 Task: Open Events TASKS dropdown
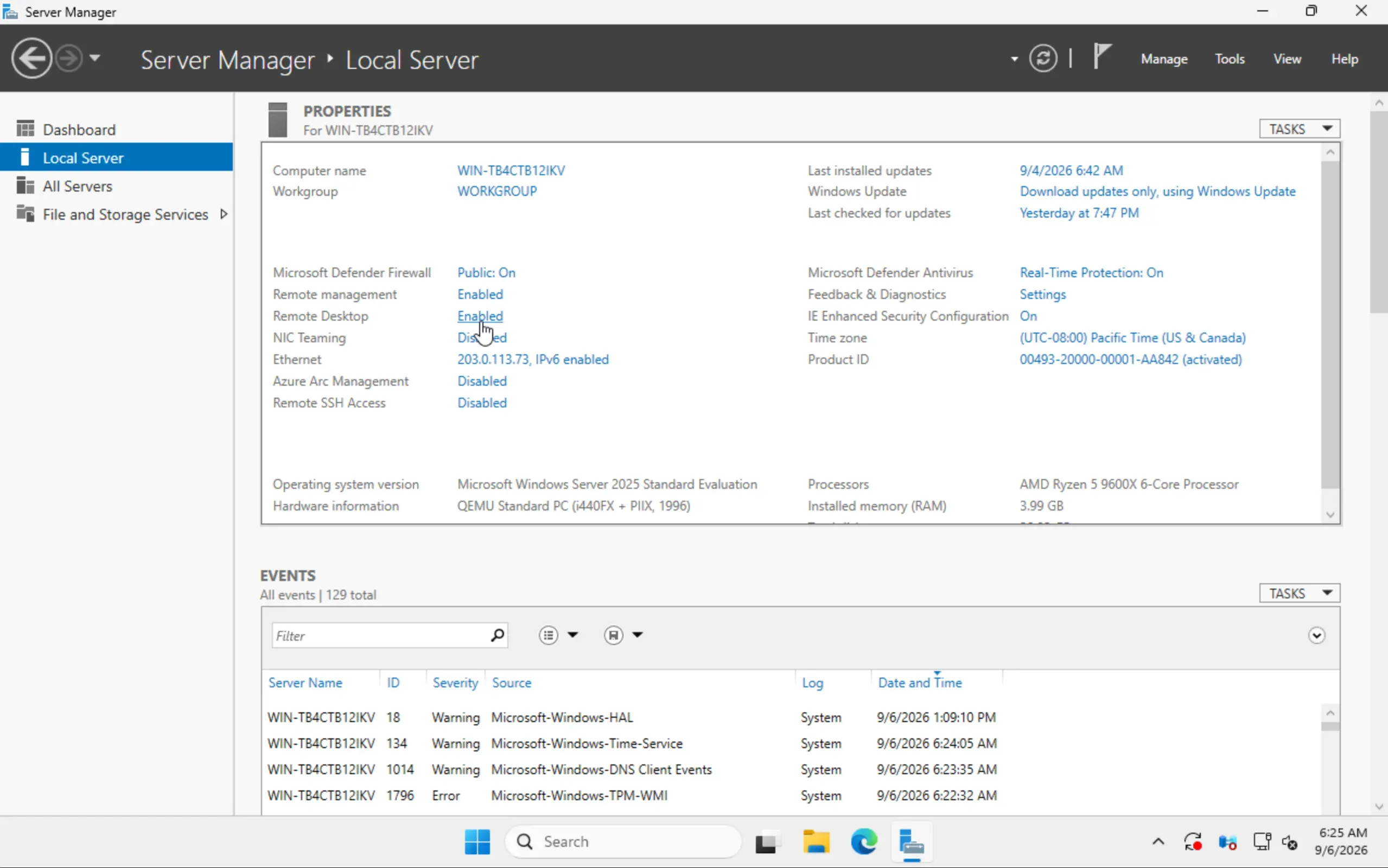click(1299, 593)
